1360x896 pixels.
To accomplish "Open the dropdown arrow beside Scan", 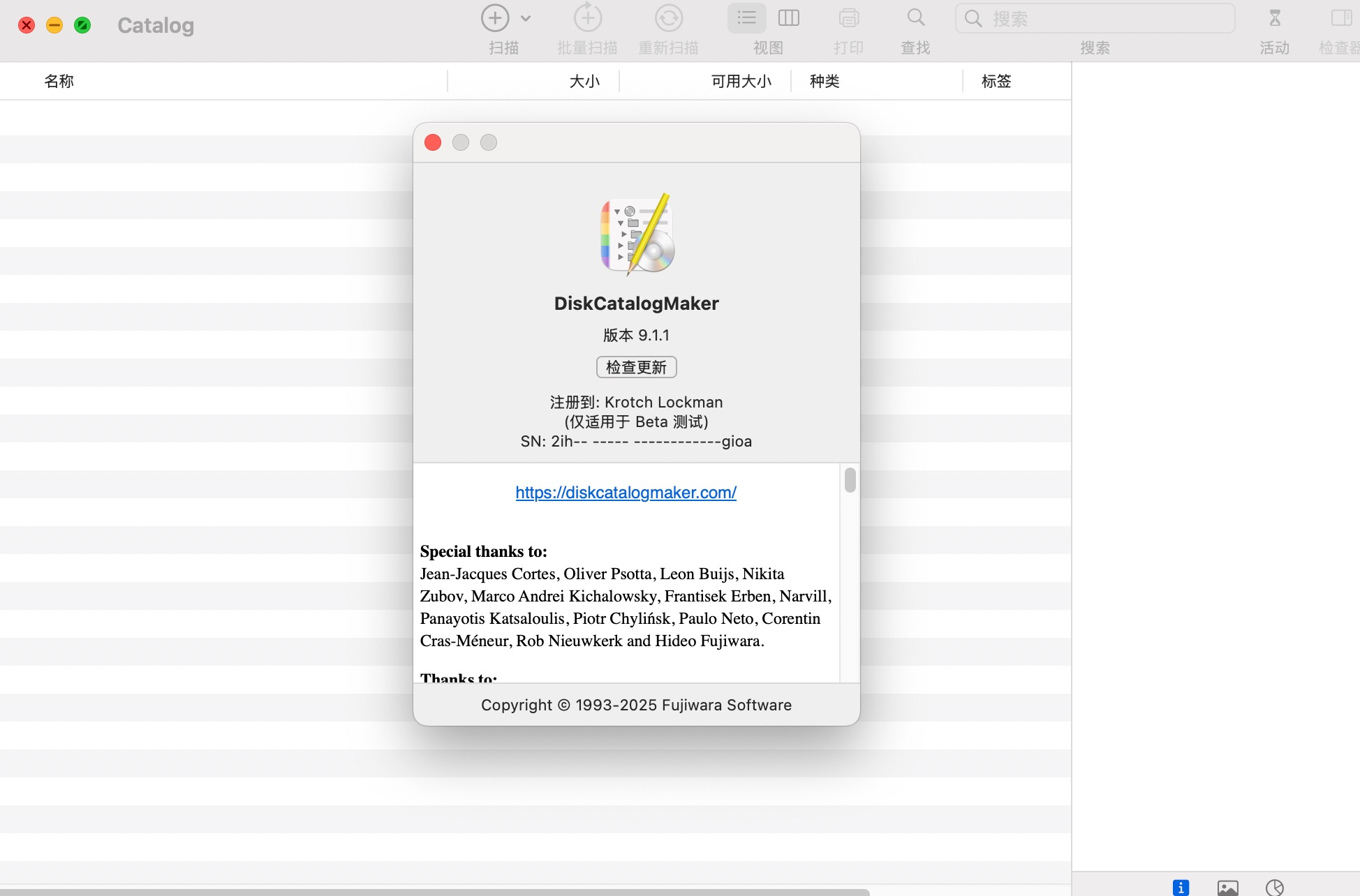I will 526,19.
